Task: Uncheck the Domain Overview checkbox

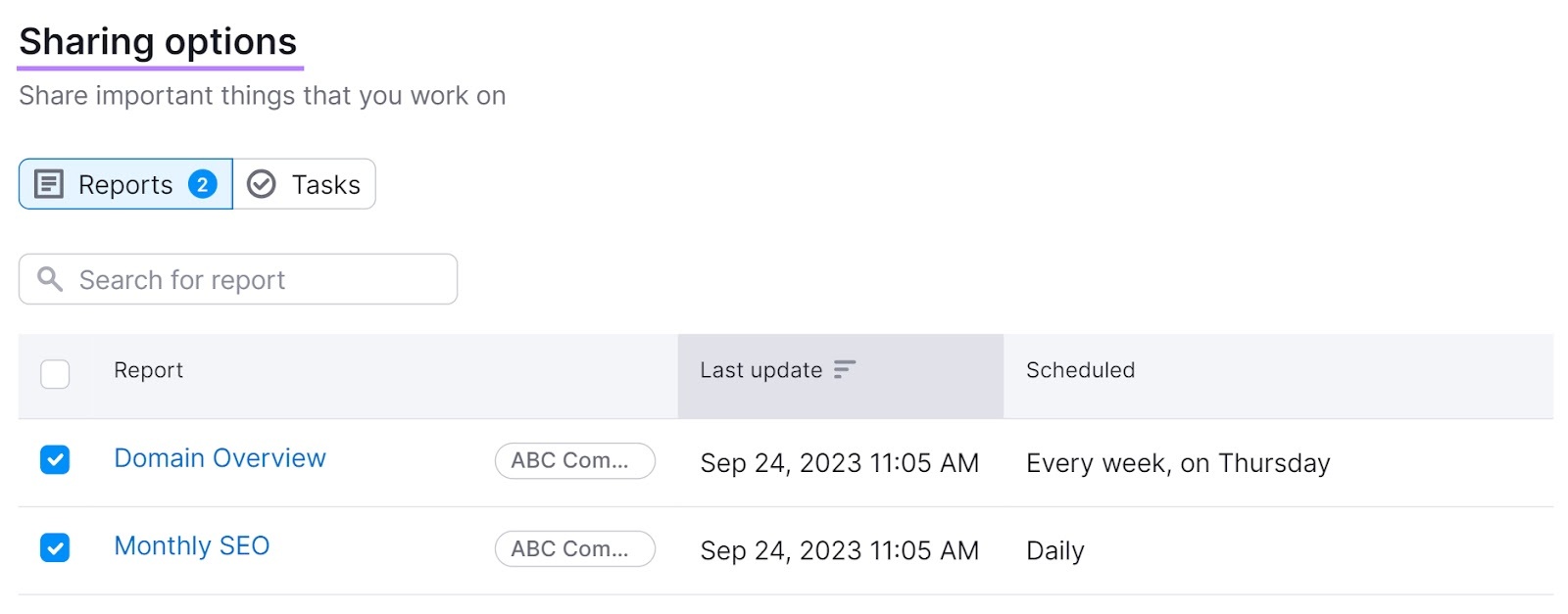Action: click(55, 459)
